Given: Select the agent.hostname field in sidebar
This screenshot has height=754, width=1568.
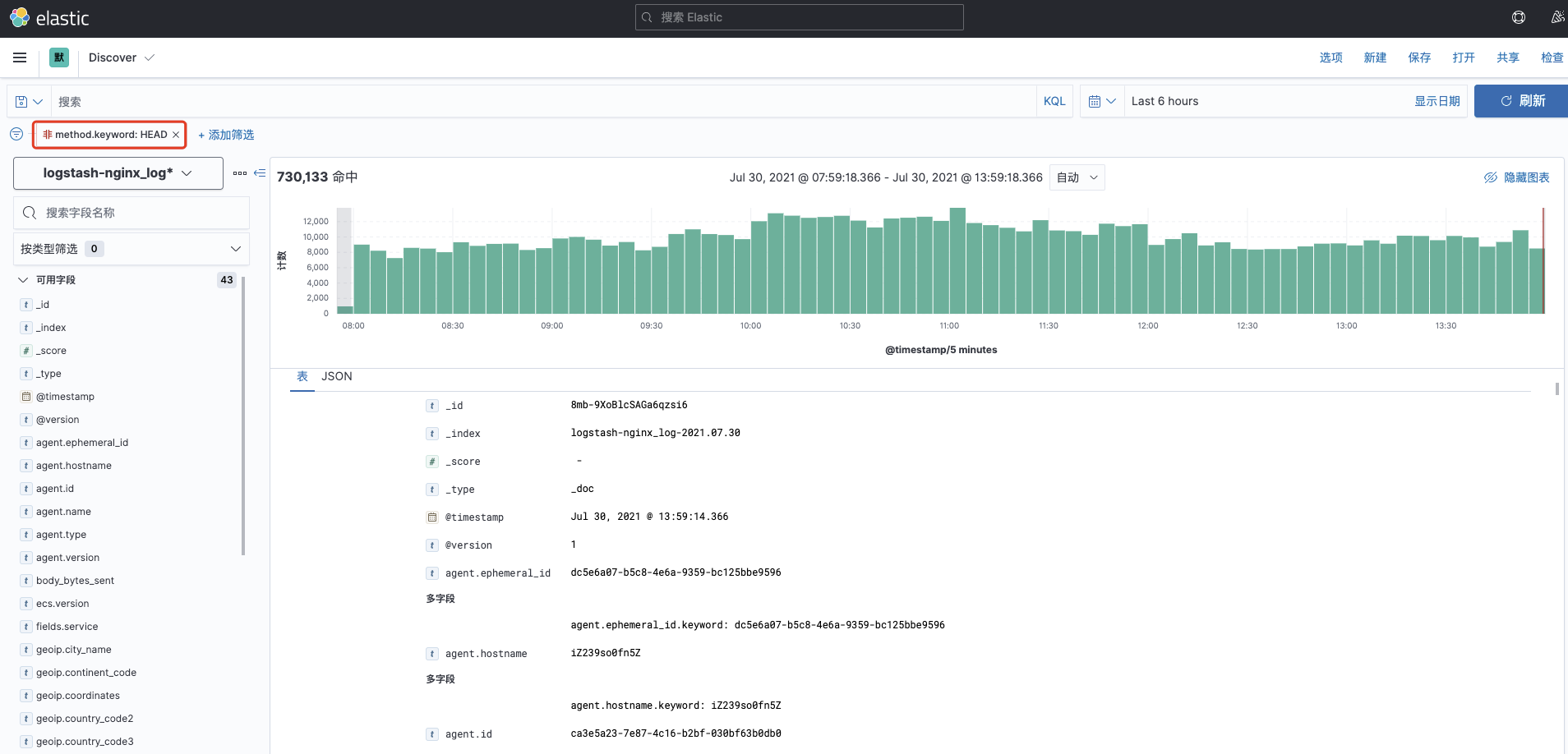Looking at the screenshot, I should 74,466.
